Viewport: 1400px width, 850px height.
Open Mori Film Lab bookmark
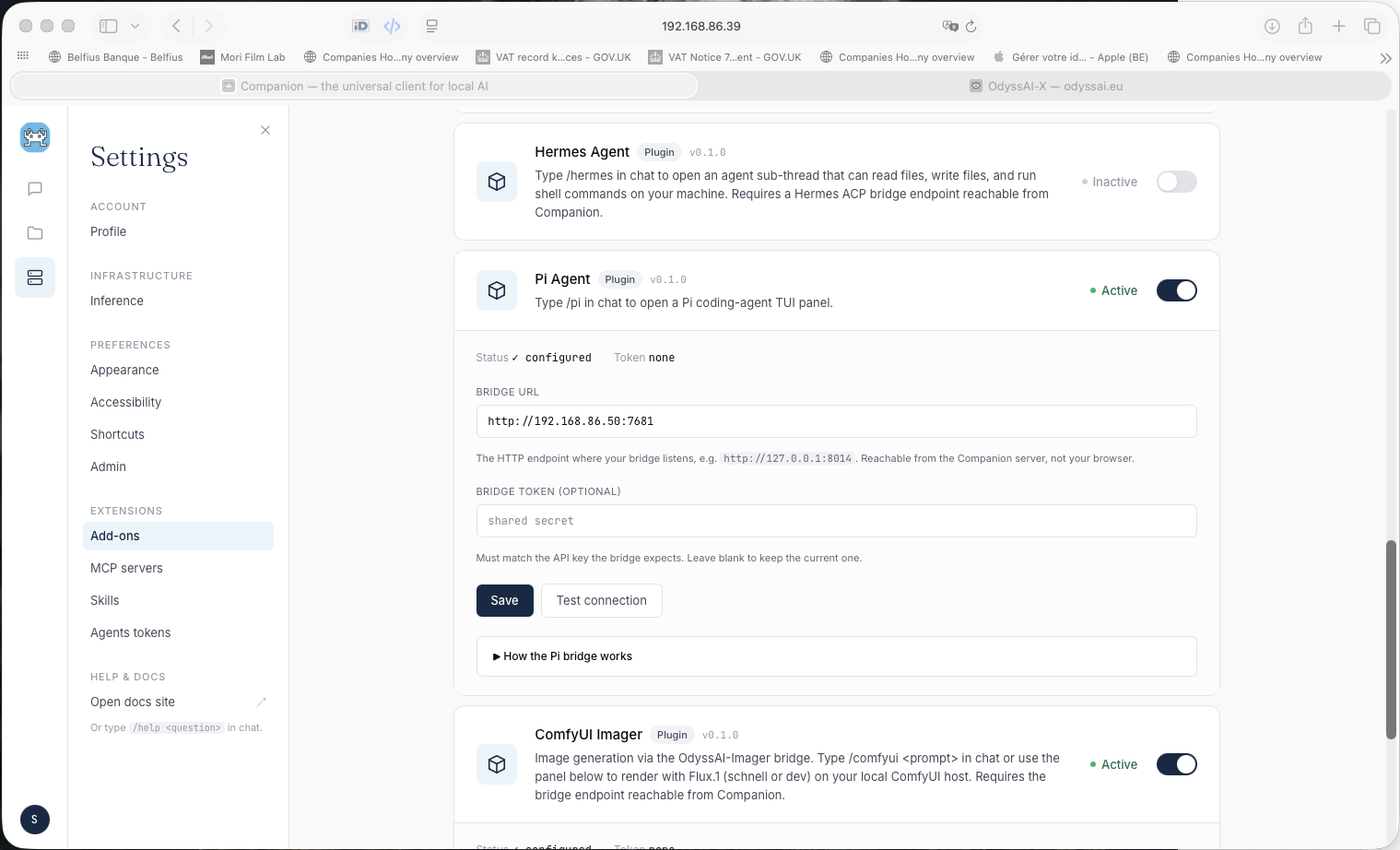[243, 57]
